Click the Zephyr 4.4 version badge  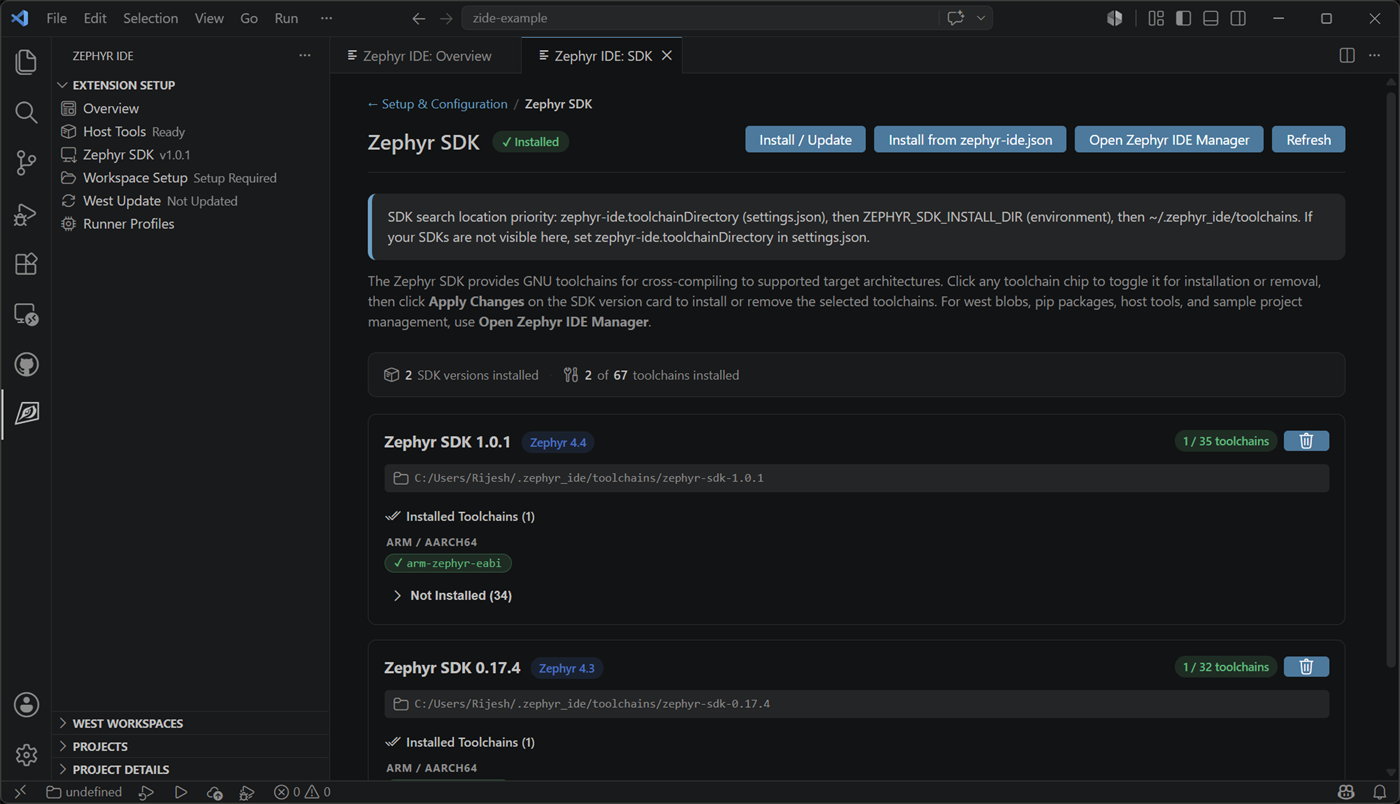558,442
